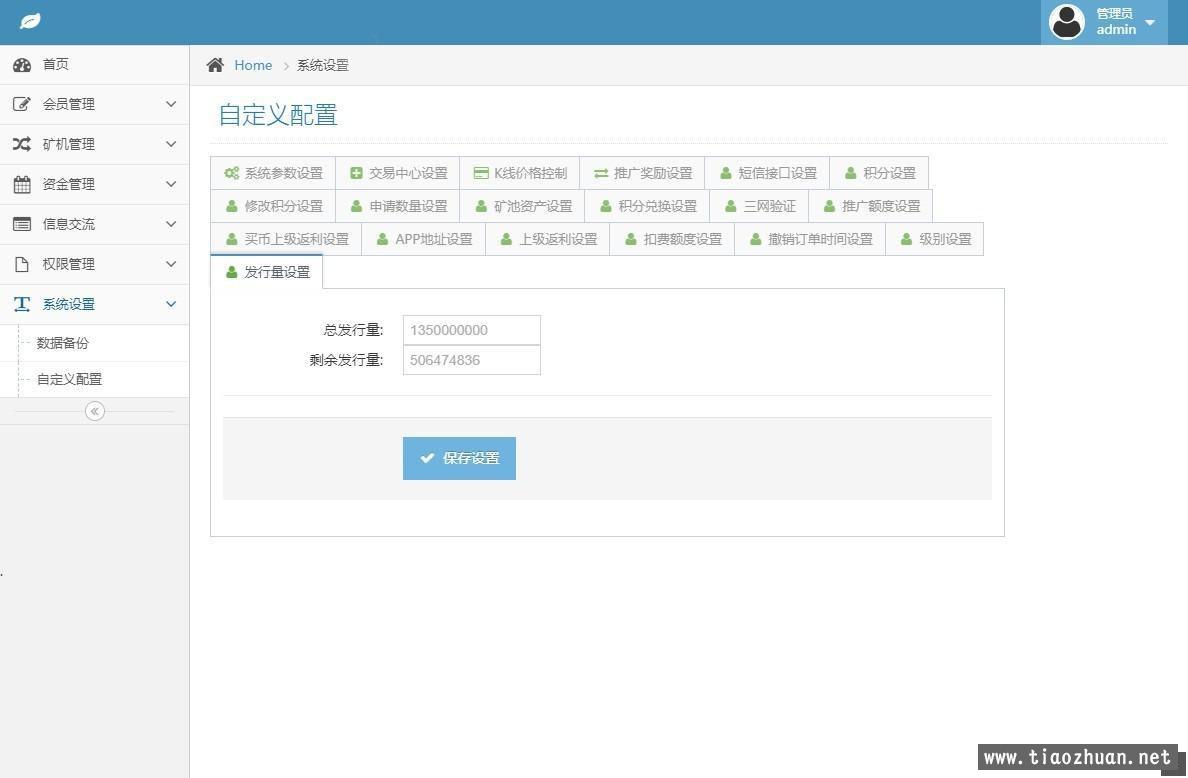This screenshot has width=1188, height=778.
Task: Click the 权限管理 file icon
Action: pos(22,264)
